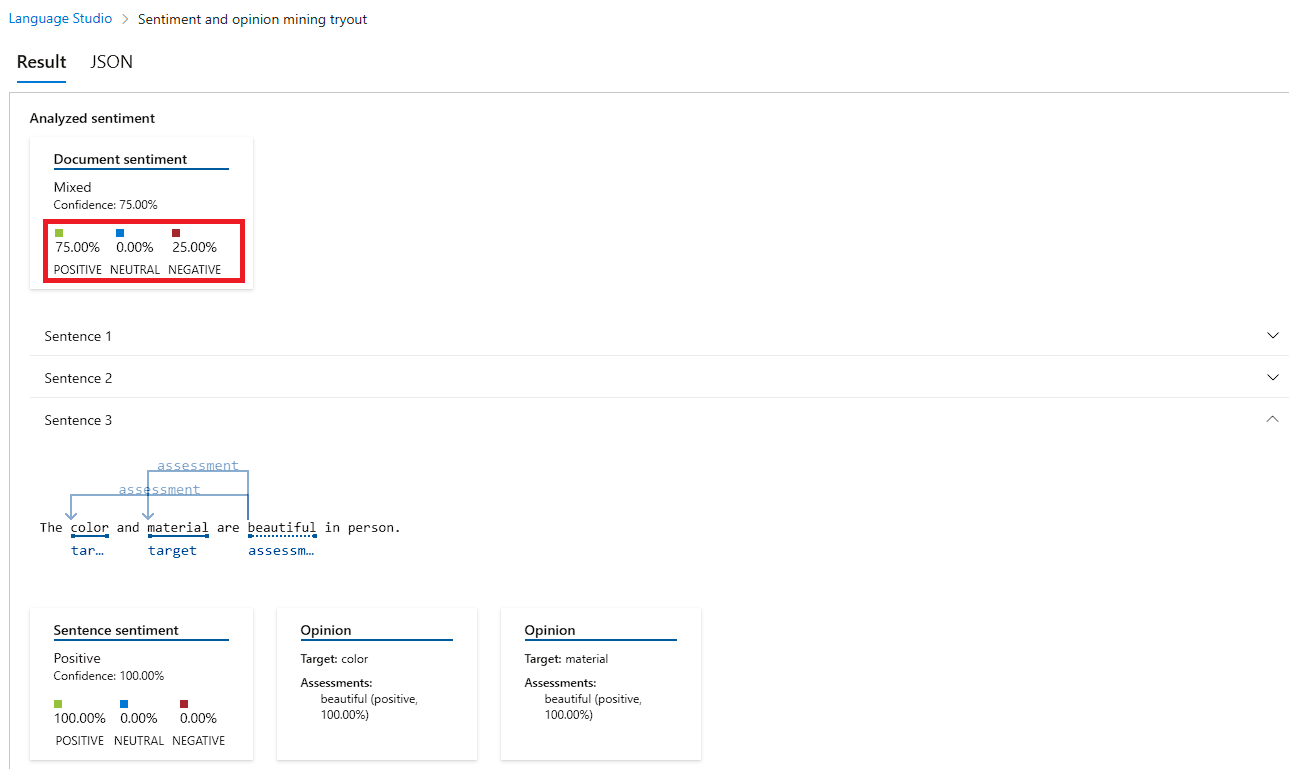Click the Positive sentence sentiment value
The width and height of the screenshot is (1289, 780).
[x=77, y=658]
